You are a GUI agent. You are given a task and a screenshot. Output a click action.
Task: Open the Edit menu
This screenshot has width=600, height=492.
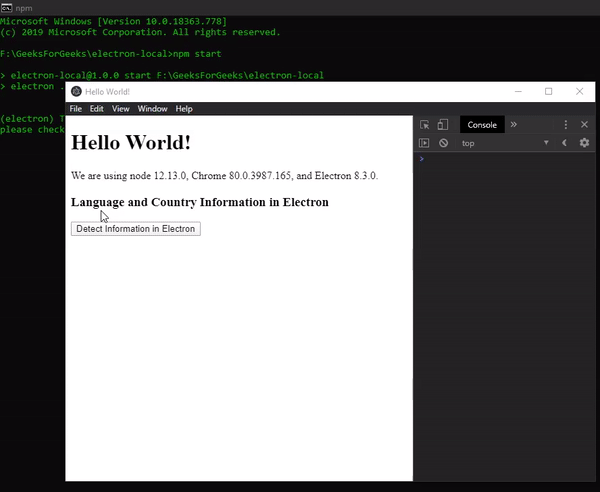pyautogui.click(x=96, y=109)
